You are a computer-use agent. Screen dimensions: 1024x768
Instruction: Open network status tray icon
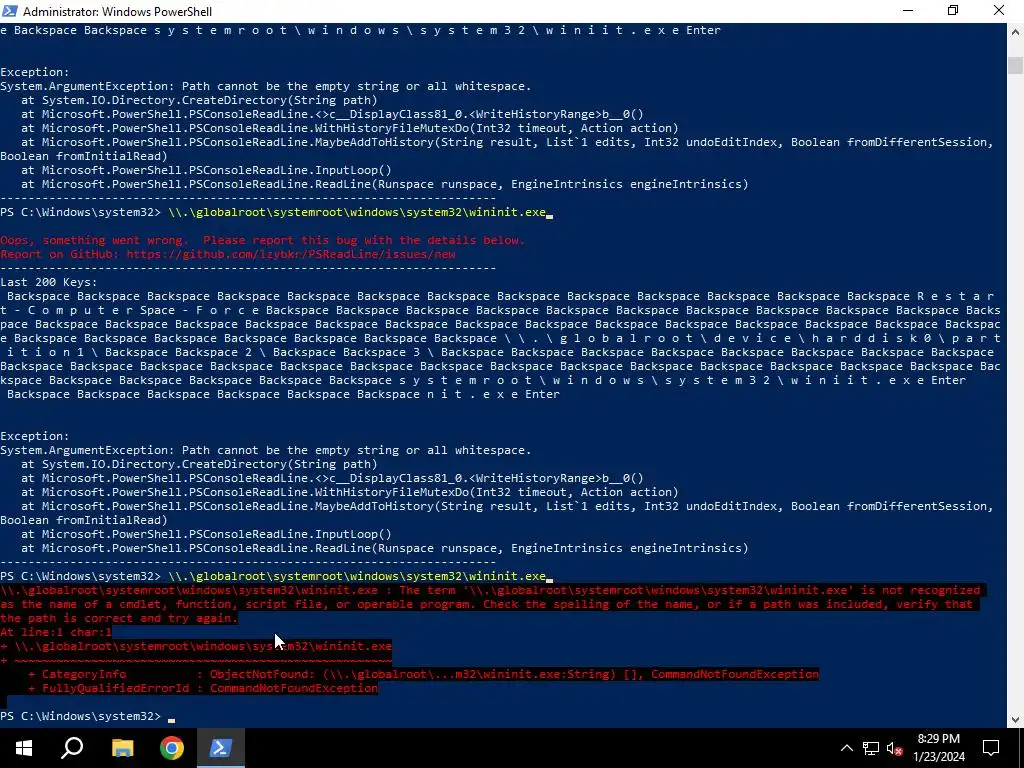click(871, 748)
